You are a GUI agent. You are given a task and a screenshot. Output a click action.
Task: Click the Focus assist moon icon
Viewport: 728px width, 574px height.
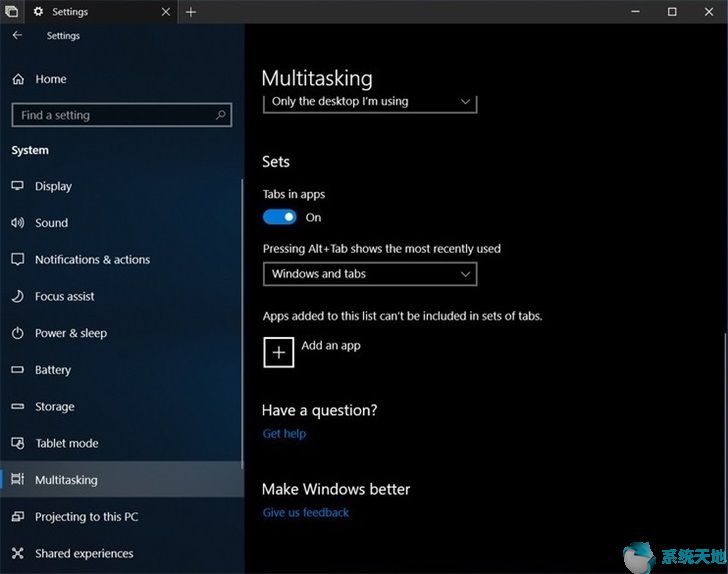click(18, 296)
